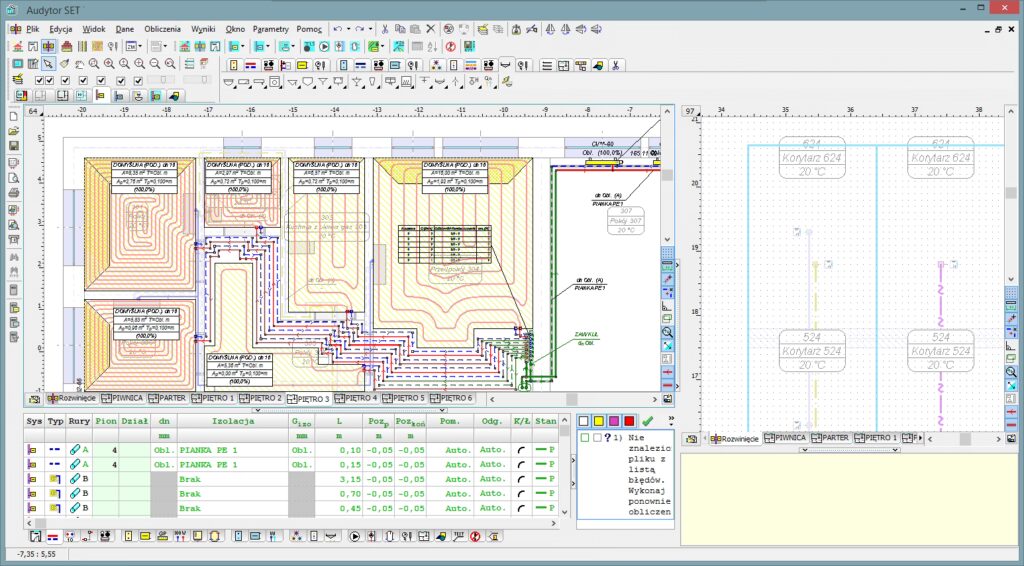Select the yellow color filter swatch

pyautogui.click(x=599, y=421)
